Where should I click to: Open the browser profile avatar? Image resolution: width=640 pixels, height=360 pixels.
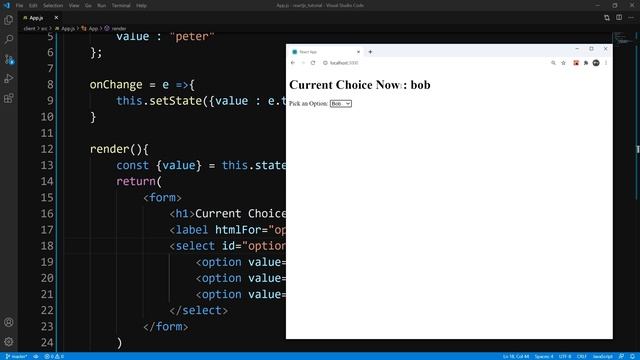596,63
